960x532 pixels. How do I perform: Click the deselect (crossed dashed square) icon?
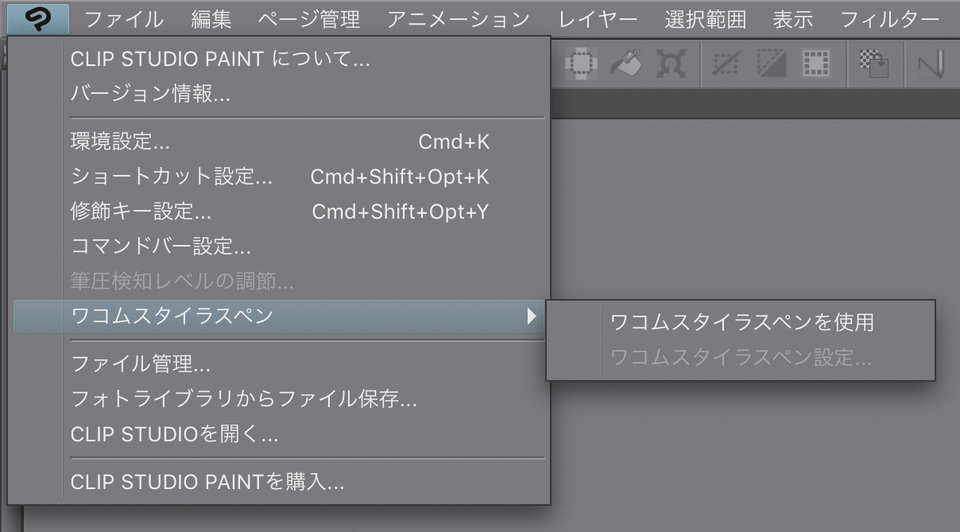(725, 64)
